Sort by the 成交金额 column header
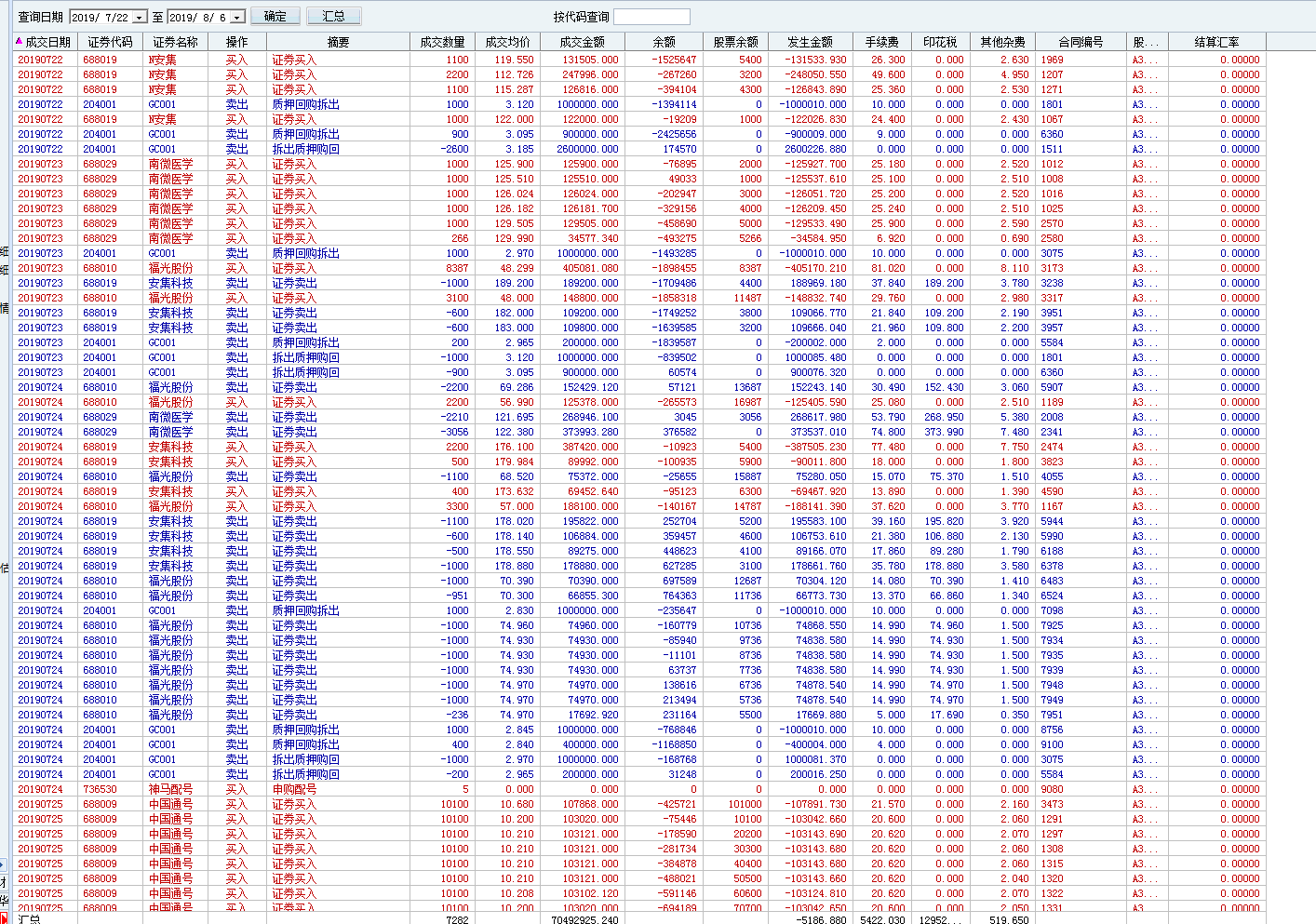 (583, 42)
